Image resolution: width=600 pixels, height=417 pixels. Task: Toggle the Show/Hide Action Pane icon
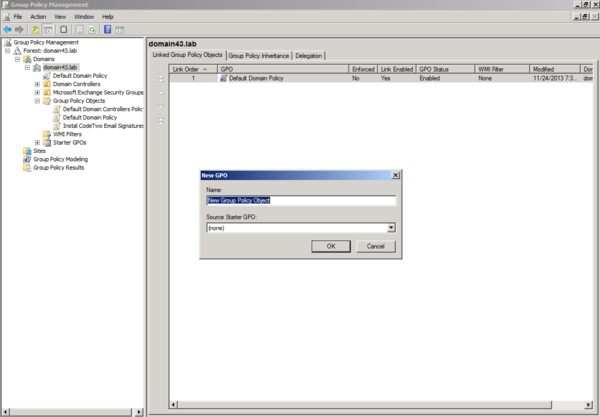120,29
